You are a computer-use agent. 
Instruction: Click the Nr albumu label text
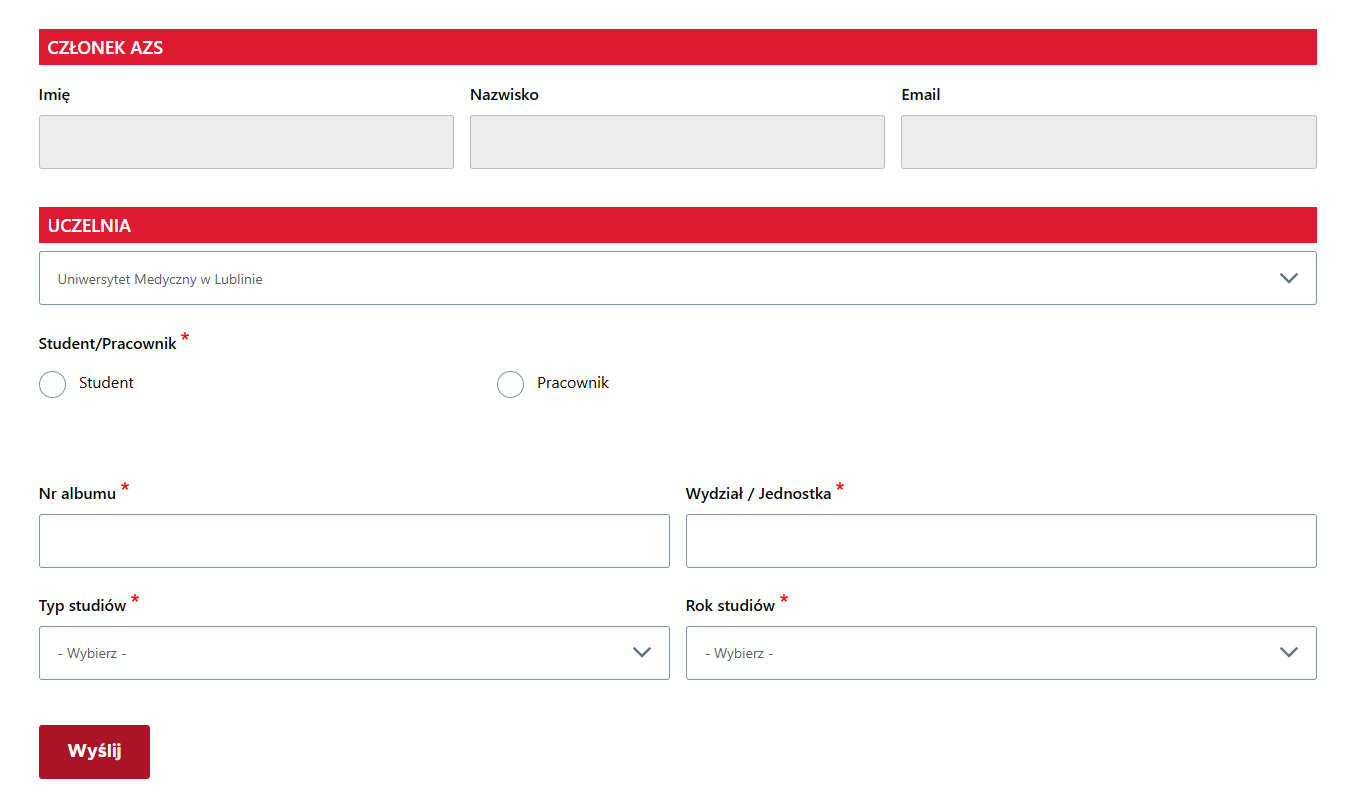[78, 494]
